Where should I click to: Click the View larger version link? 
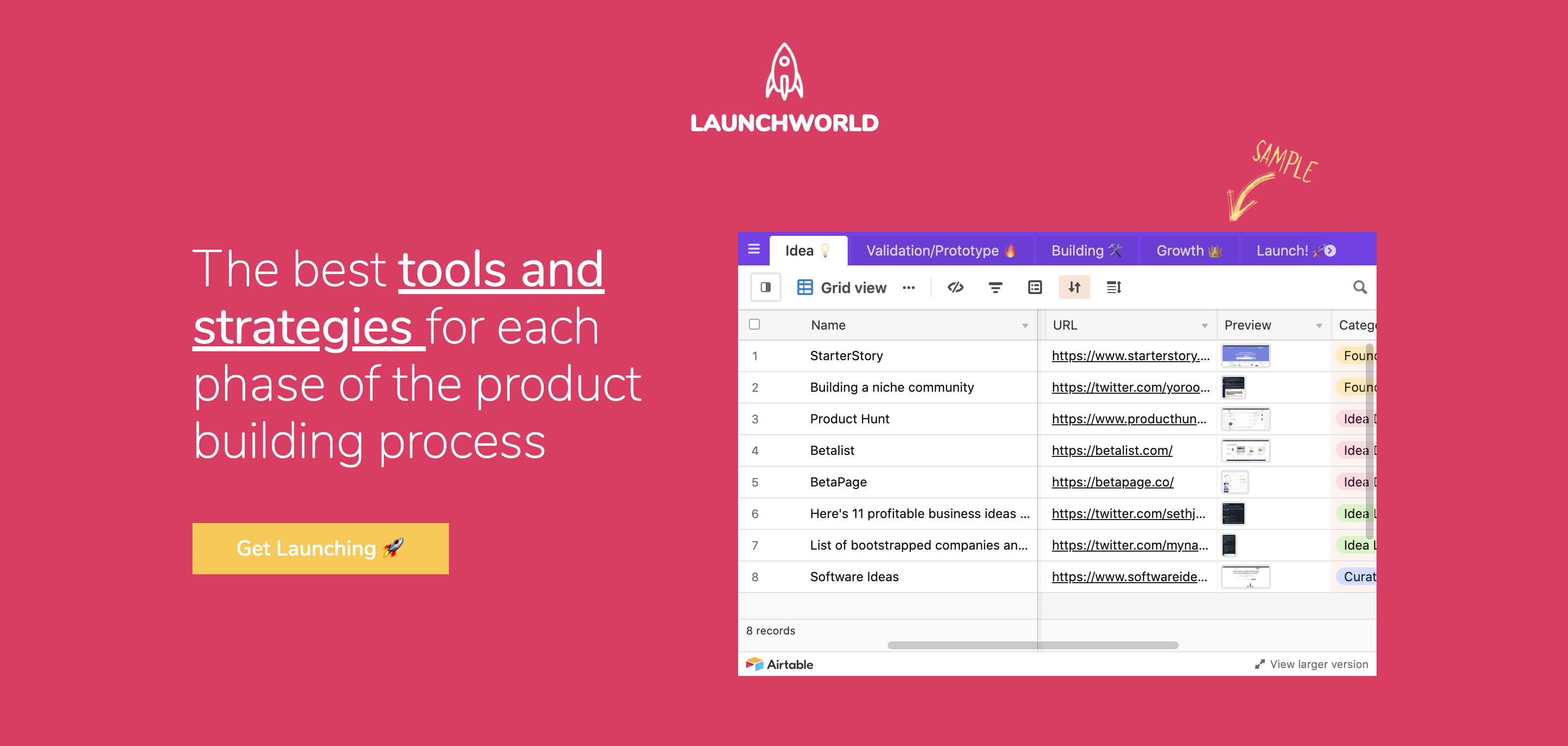click(1312, 665)
